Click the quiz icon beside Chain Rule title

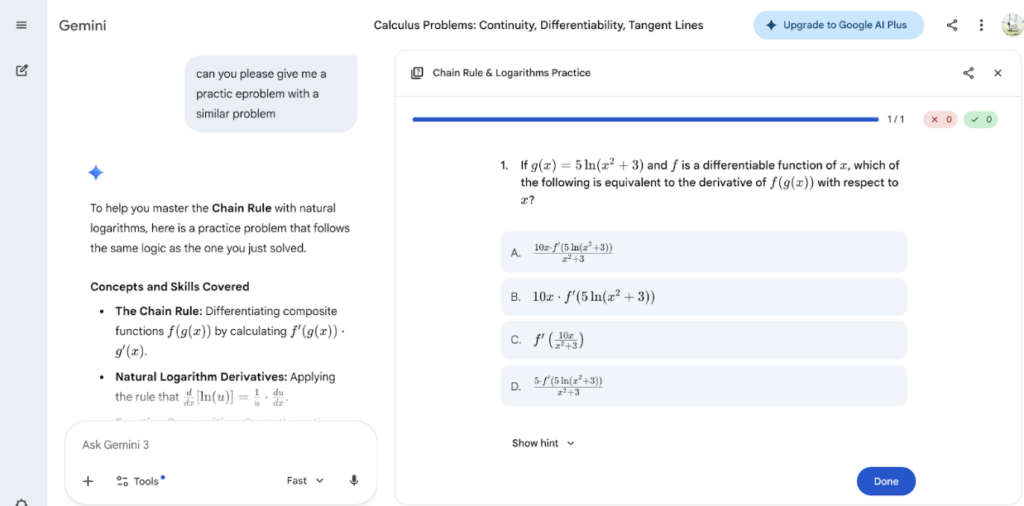(417, 73)
